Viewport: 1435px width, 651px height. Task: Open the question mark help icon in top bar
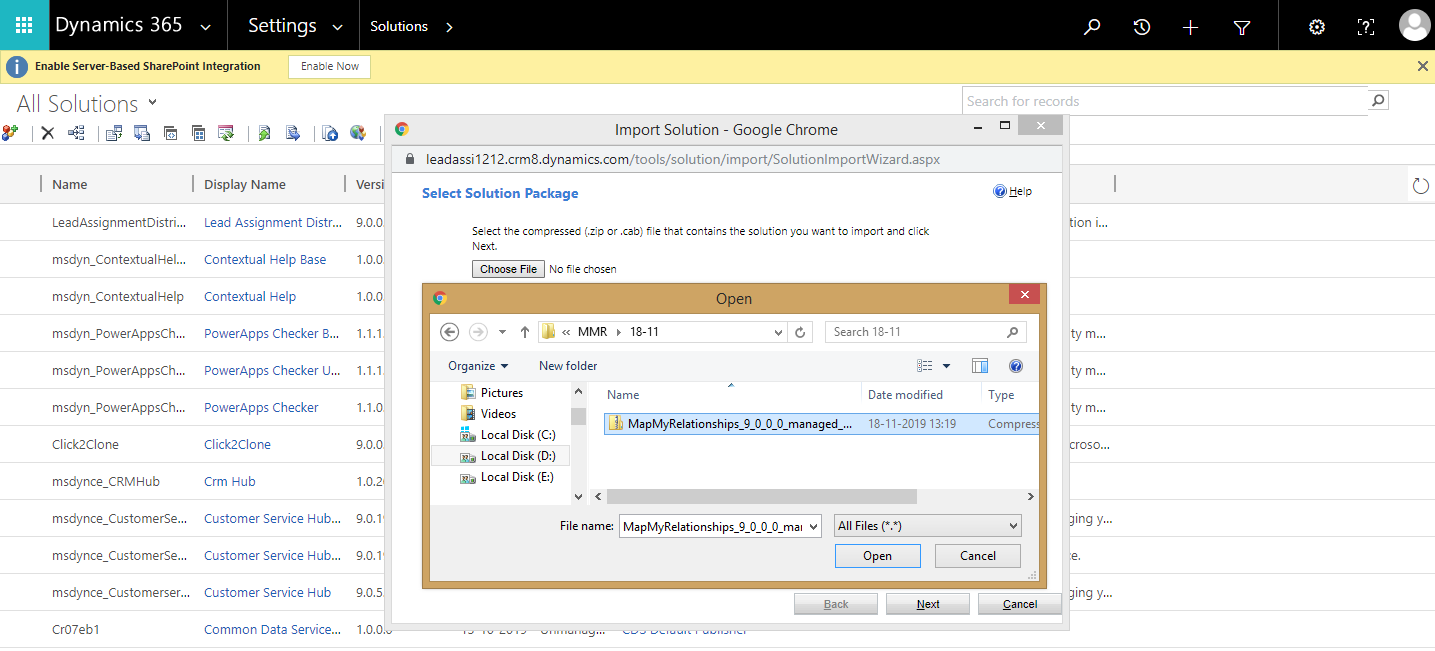tap(1364, 27)
